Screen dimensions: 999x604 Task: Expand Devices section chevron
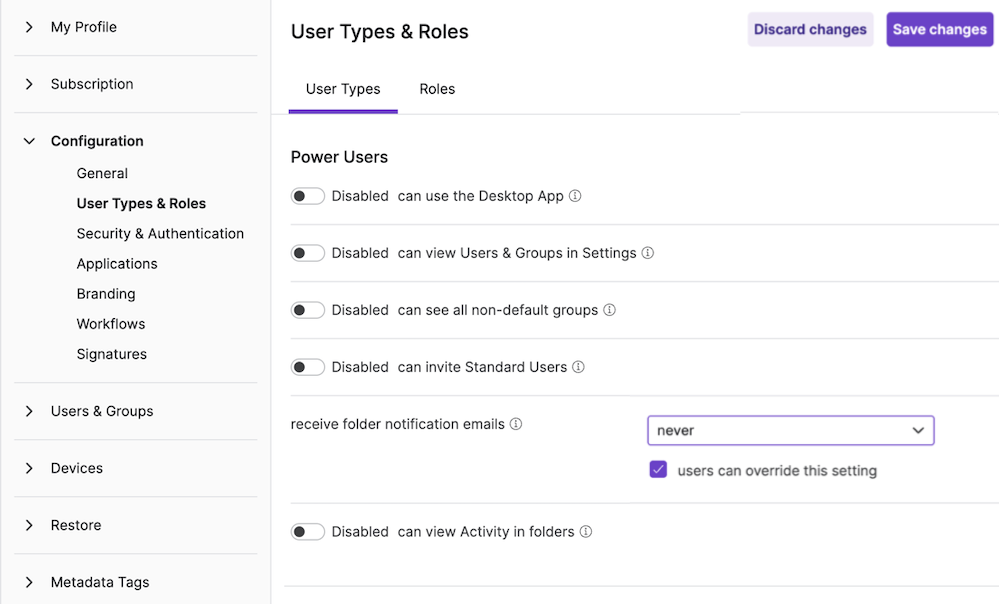[x=29, y=468]
